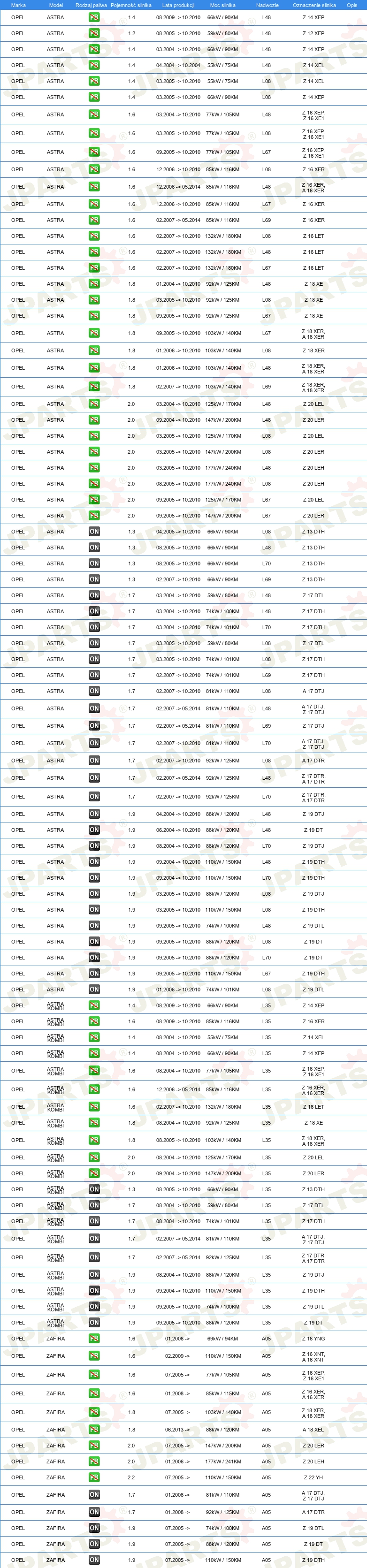Click the Opis column header

coord(352,5)
